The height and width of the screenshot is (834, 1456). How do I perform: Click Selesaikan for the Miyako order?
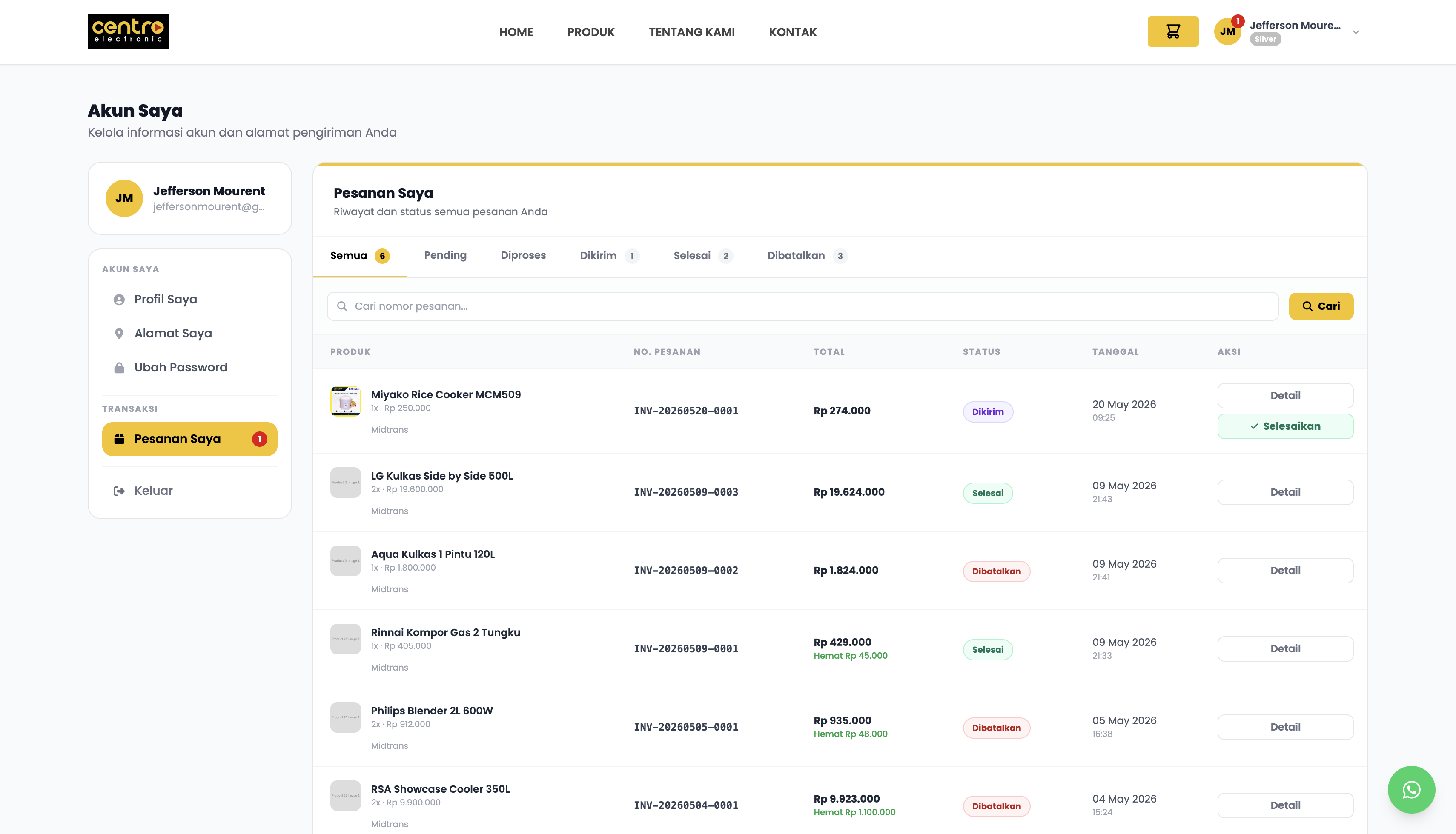pos(1285,426)
